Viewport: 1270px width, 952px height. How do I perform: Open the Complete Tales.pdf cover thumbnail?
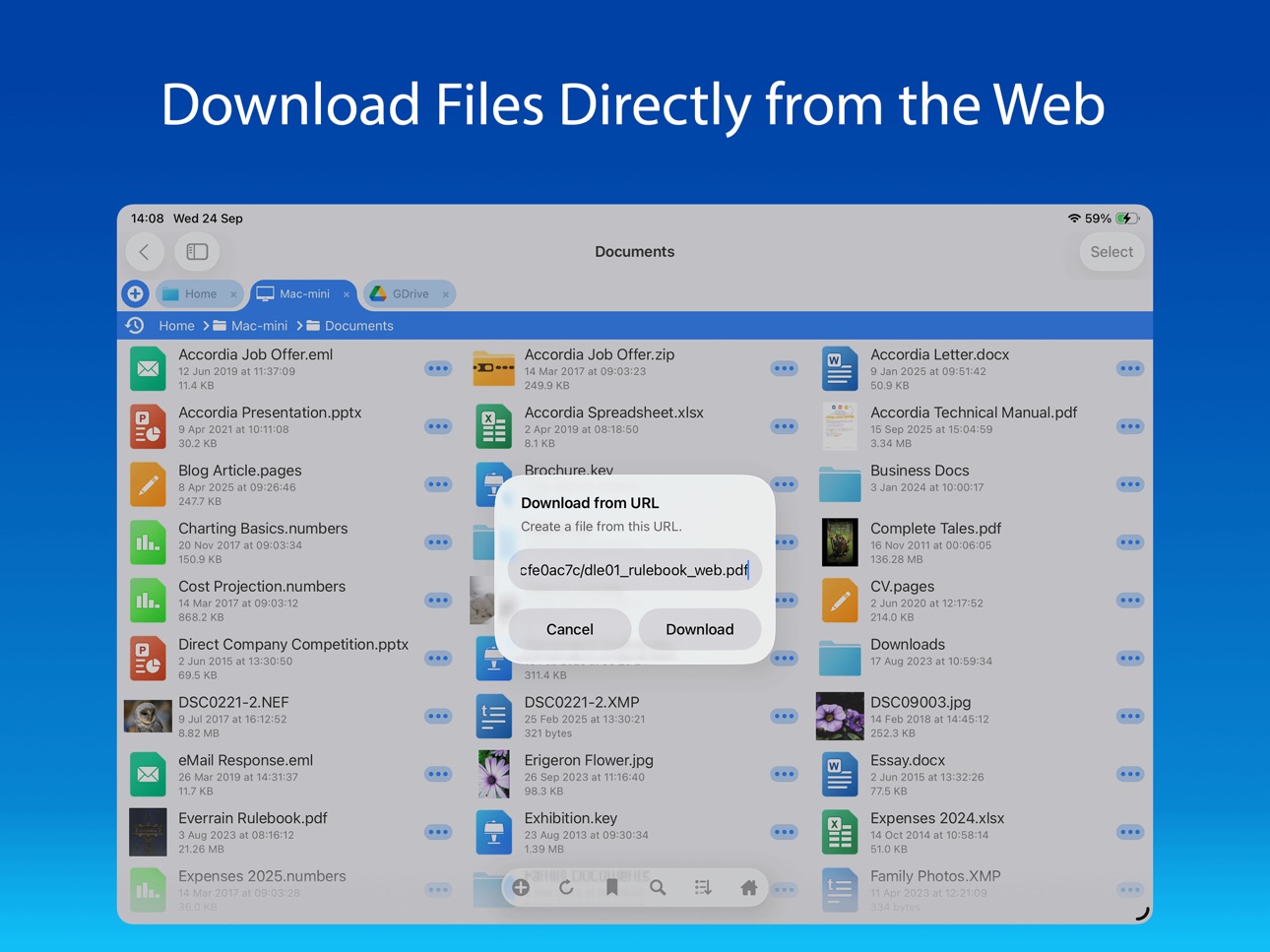point(839,542)
